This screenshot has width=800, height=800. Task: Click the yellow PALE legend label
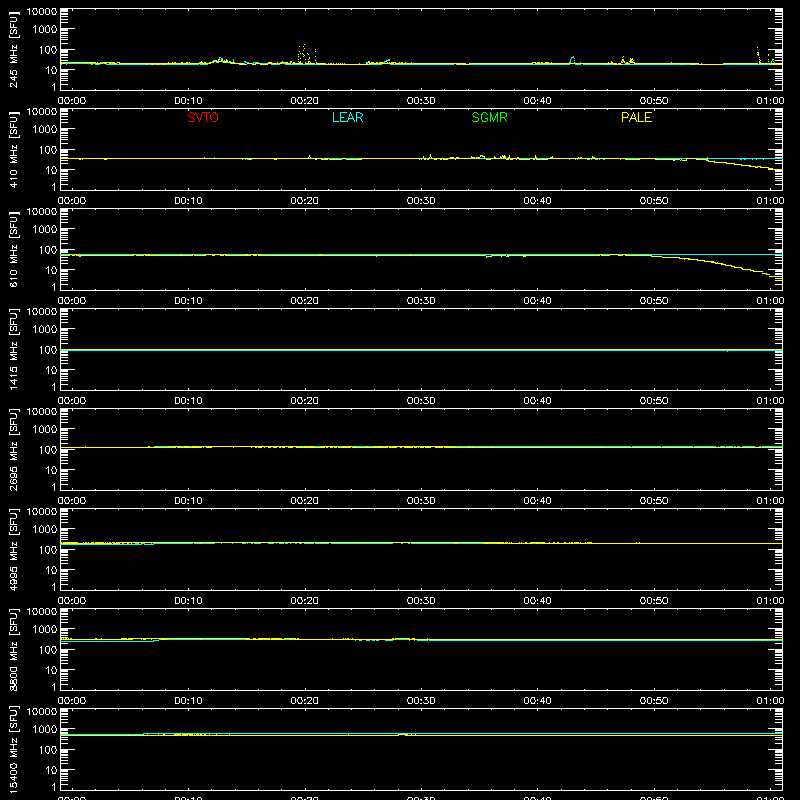pyautogui.click(x=636, y=117)
